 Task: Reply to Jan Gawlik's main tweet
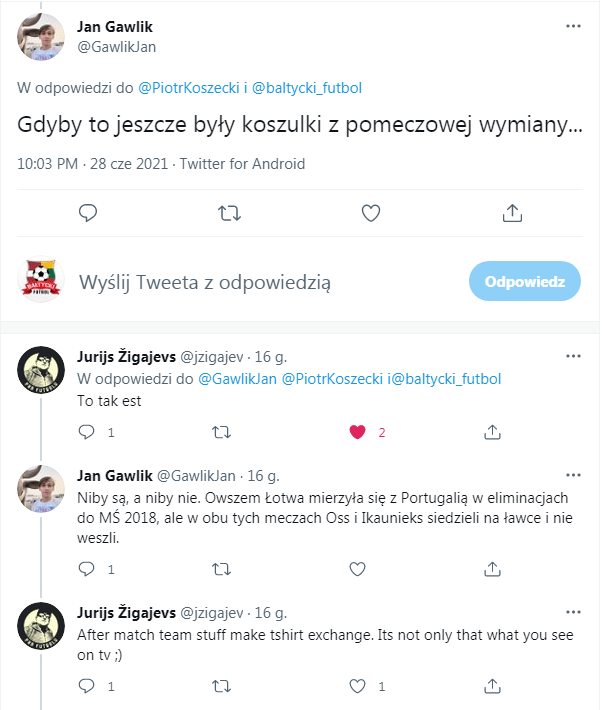pos(88,213)
